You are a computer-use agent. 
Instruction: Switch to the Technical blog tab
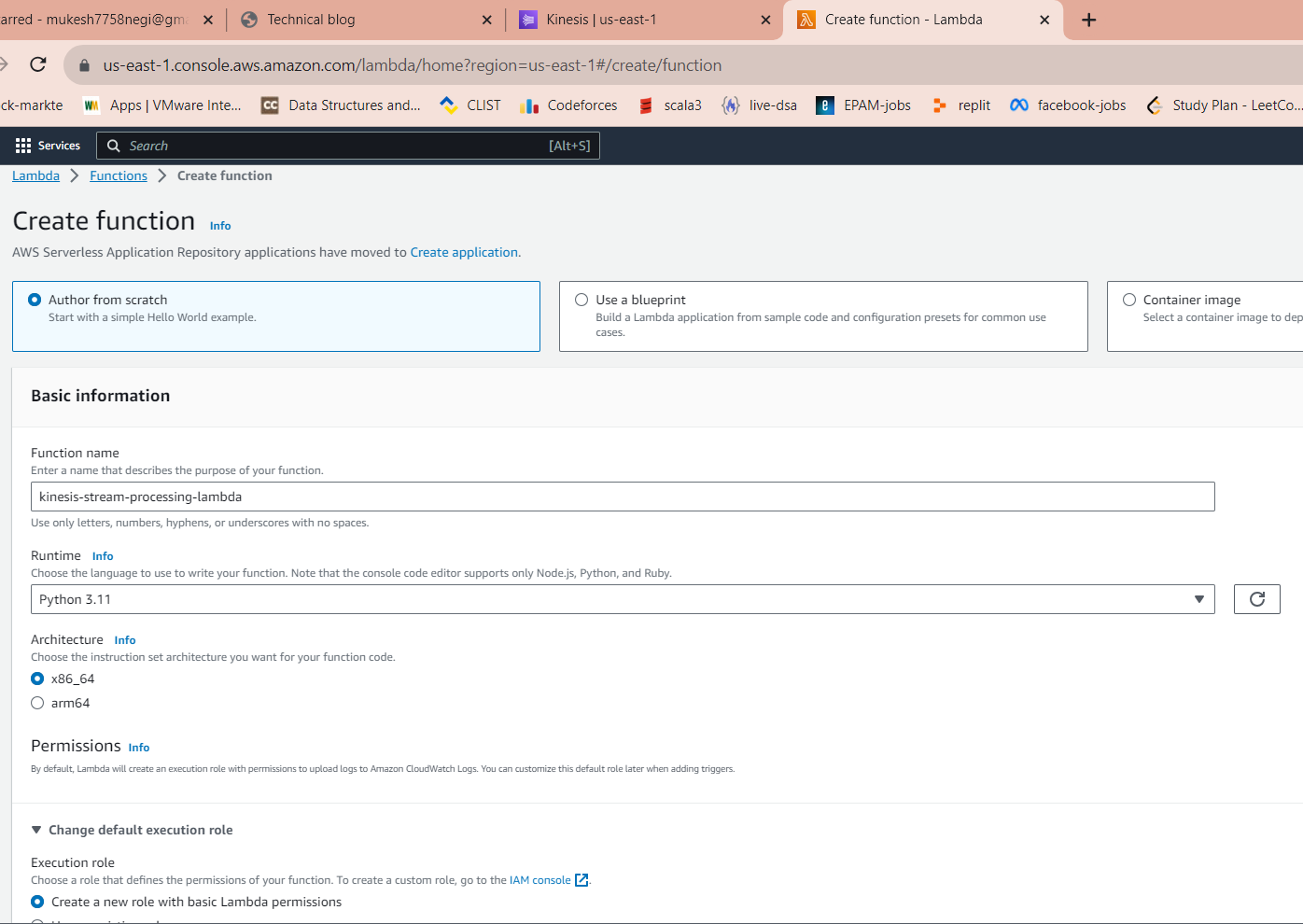point(366,20)
